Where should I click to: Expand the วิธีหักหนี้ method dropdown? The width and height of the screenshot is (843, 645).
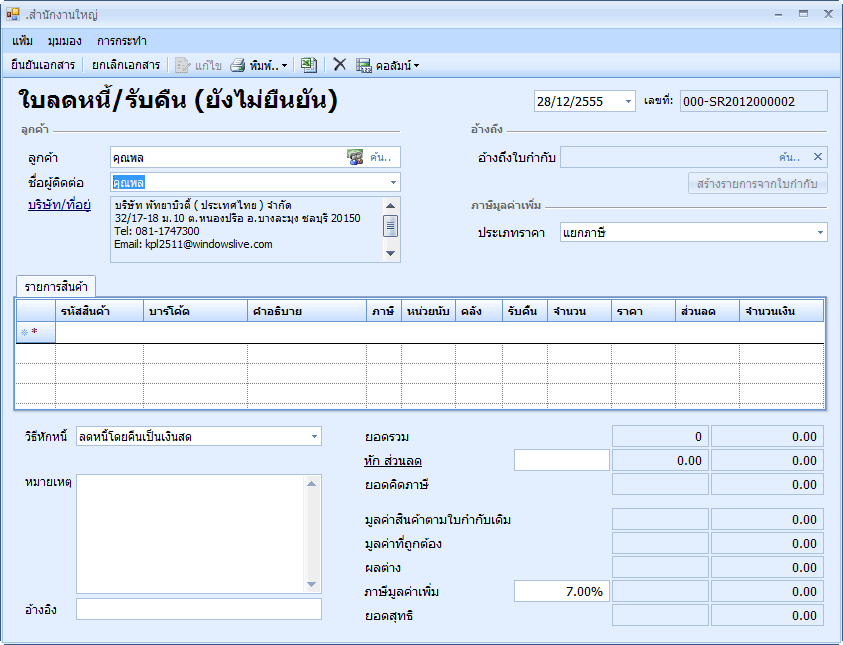click(314, 436)
